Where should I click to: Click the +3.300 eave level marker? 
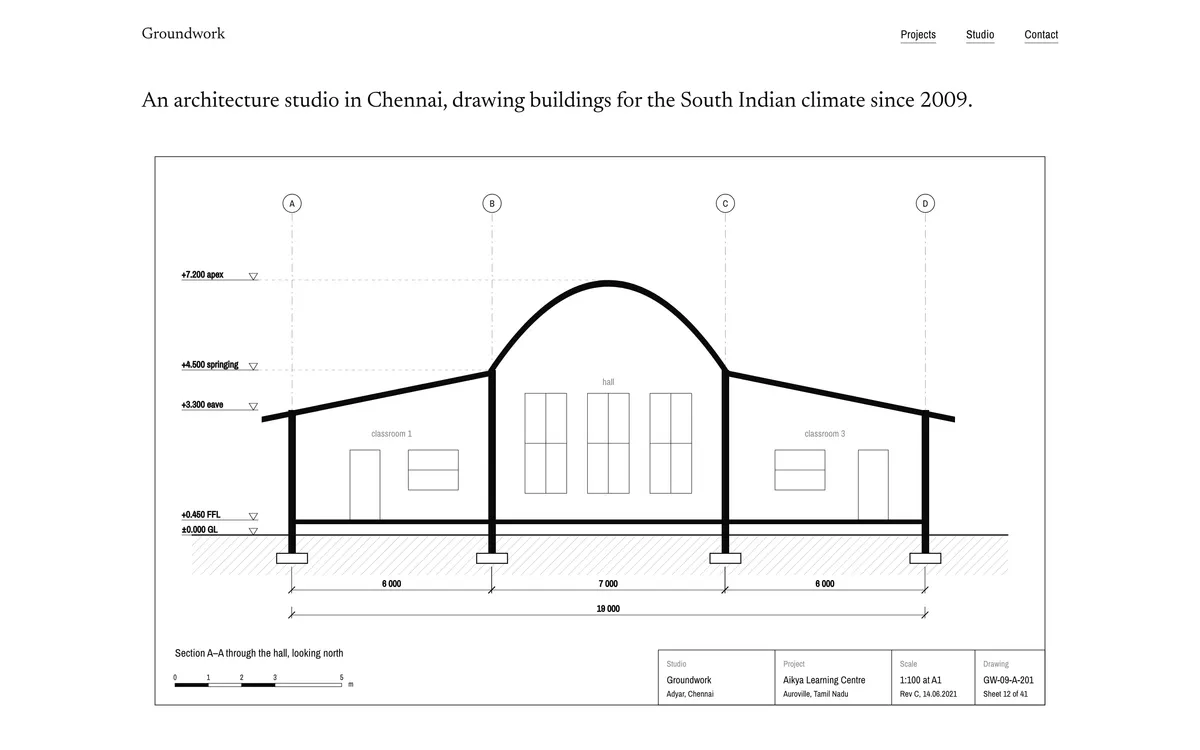(x=253, y=406)
